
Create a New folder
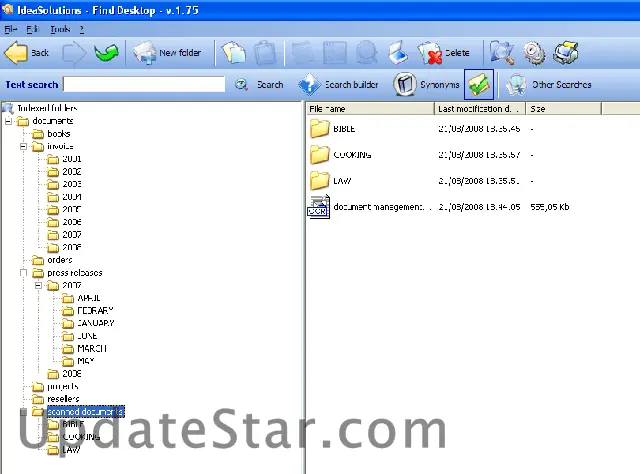tap(167, 53)
